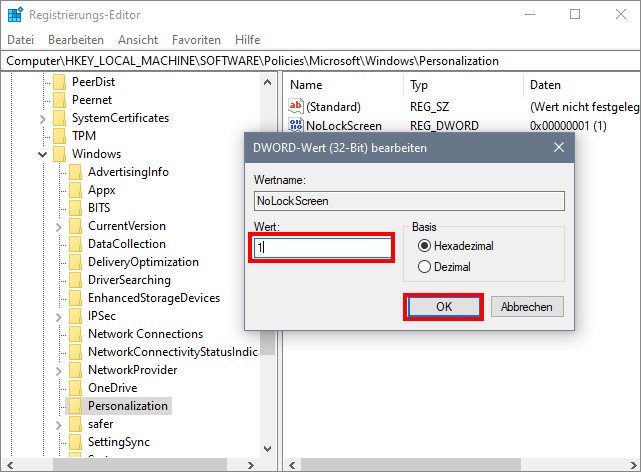Screen dimensions: 641x472
Task: Open the Ansicht menu
Action: click(x=138, y=40)
